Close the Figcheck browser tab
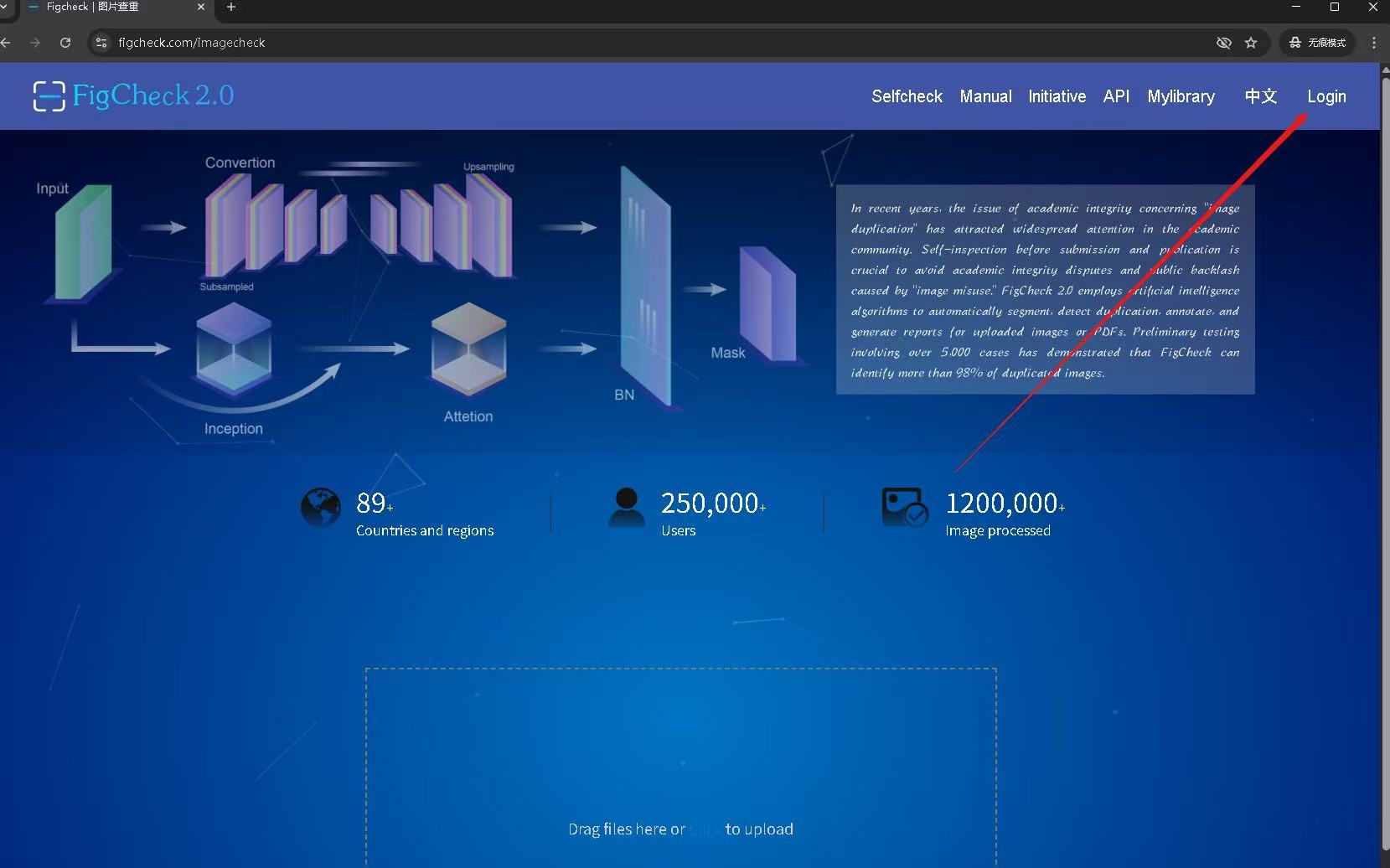The height and width of the screenshot is (868, 1390). pyautogui.click(x=201, y=8)
